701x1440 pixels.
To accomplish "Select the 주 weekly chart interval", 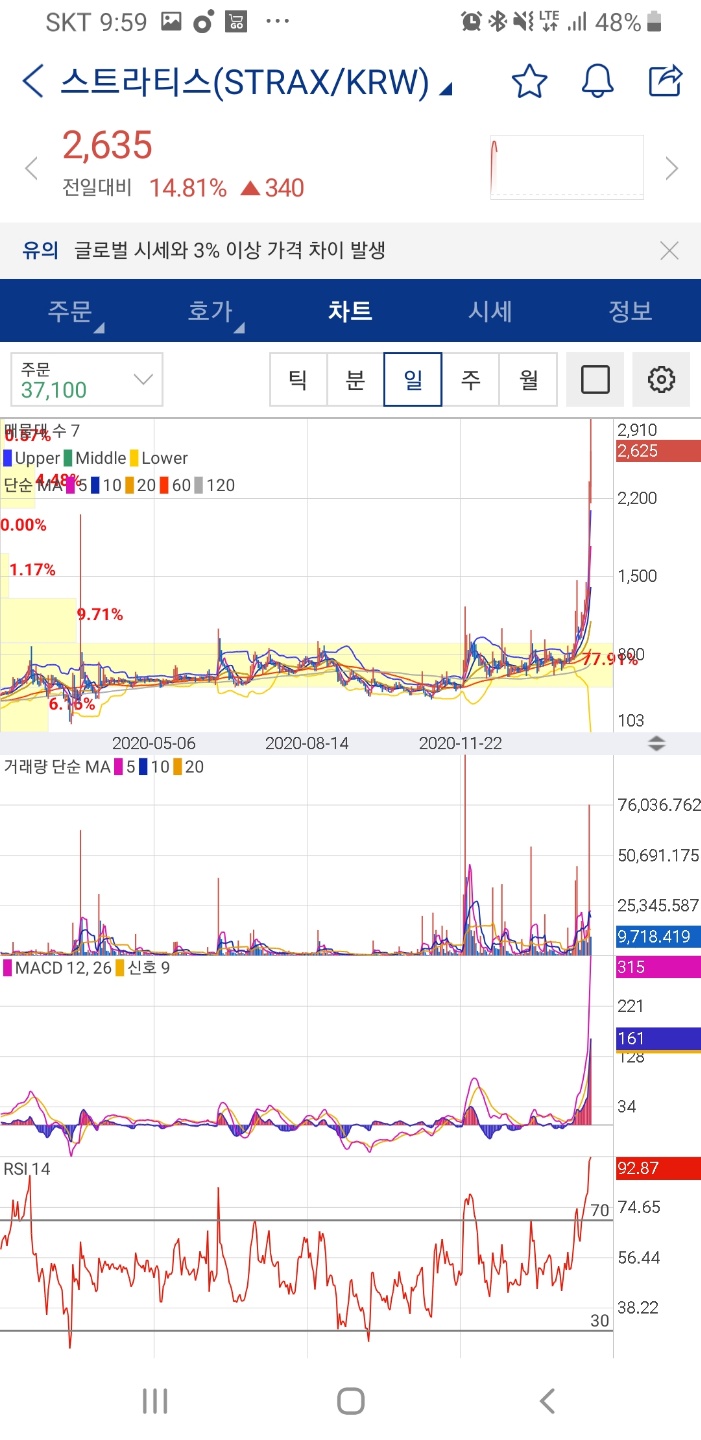I will pyautogui.click(x=471, y=380).
